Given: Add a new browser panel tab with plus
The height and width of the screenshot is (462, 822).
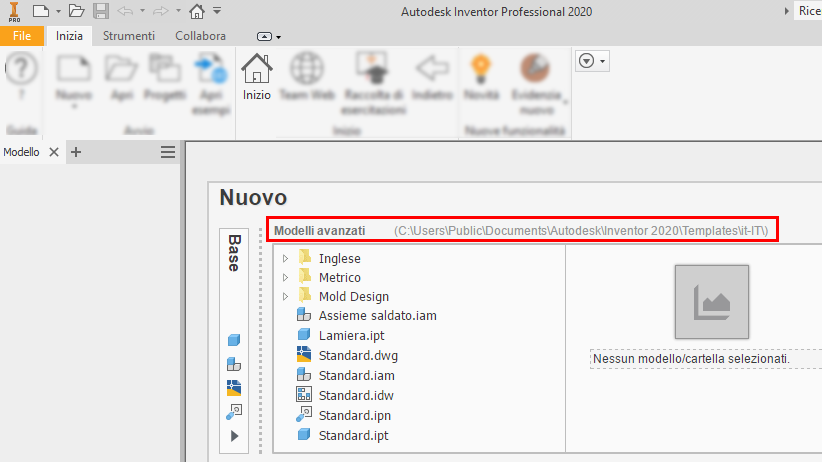Looking at the screenshot, I should tap(76, 152).
